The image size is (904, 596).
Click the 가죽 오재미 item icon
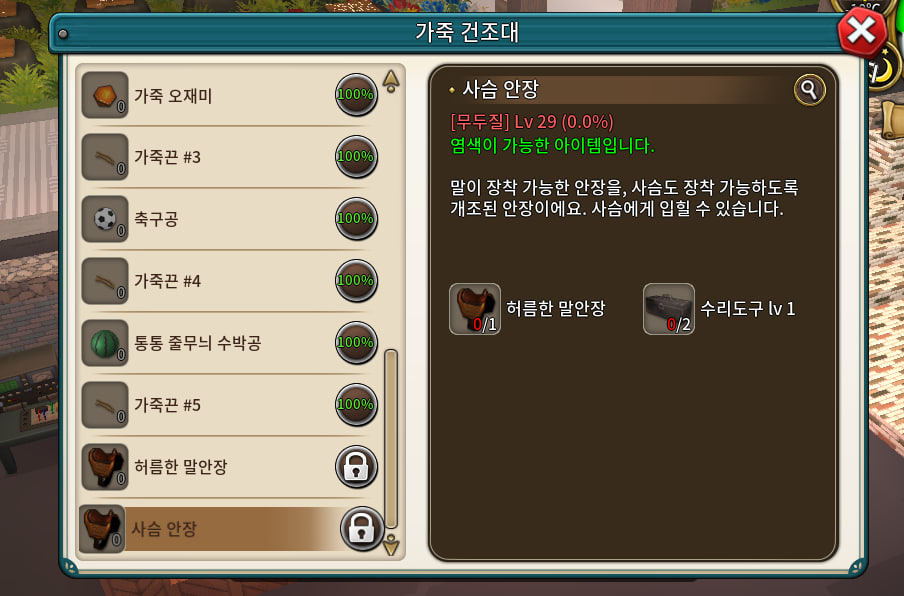105,95
